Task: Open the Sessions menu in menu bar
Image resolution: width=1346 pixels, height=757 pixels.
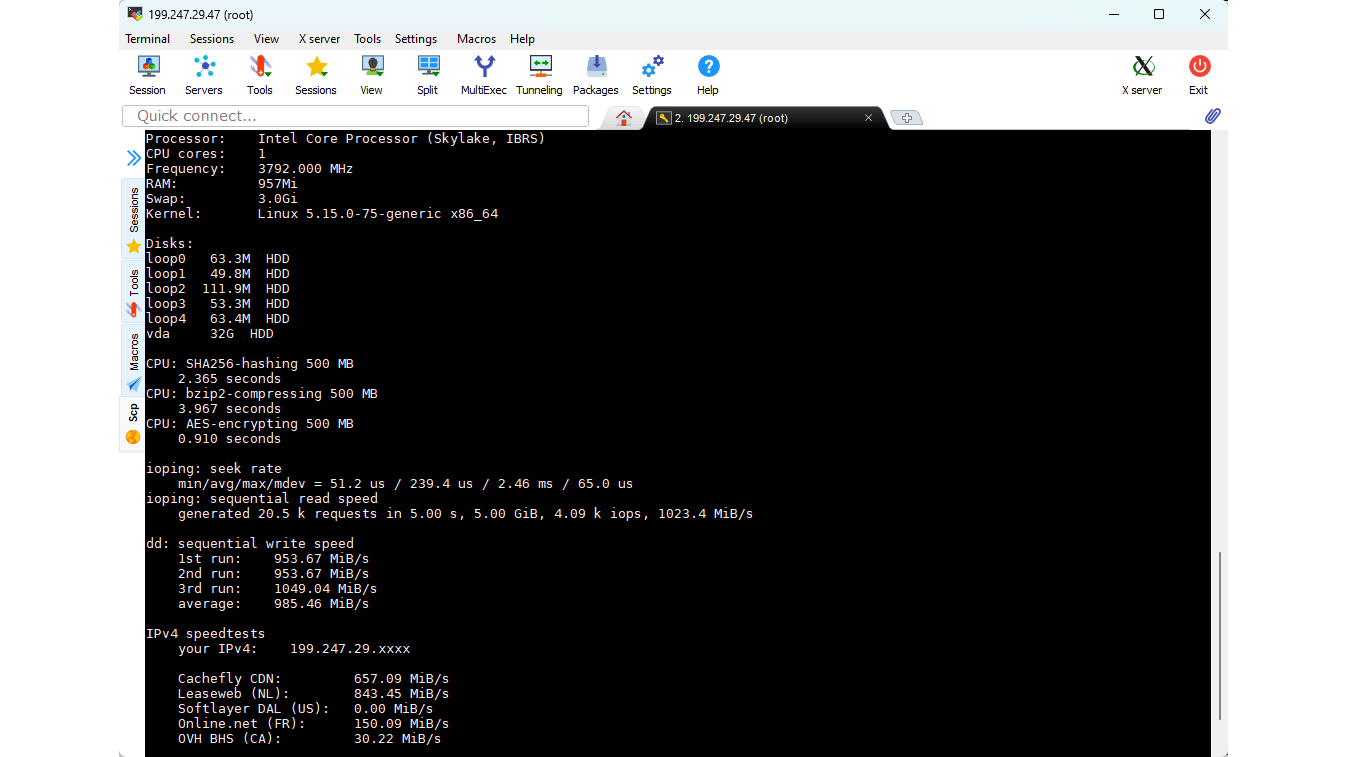Action: pyautogui.click(x=212, y=39)
